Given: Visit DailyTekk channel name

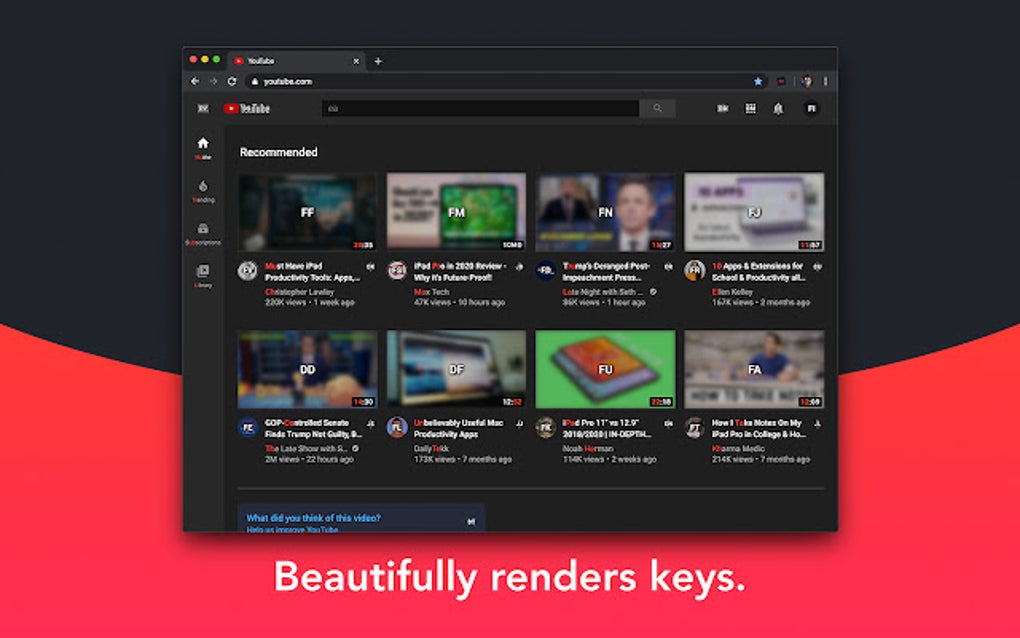Looking at the screenshot, I should [431, 449].
